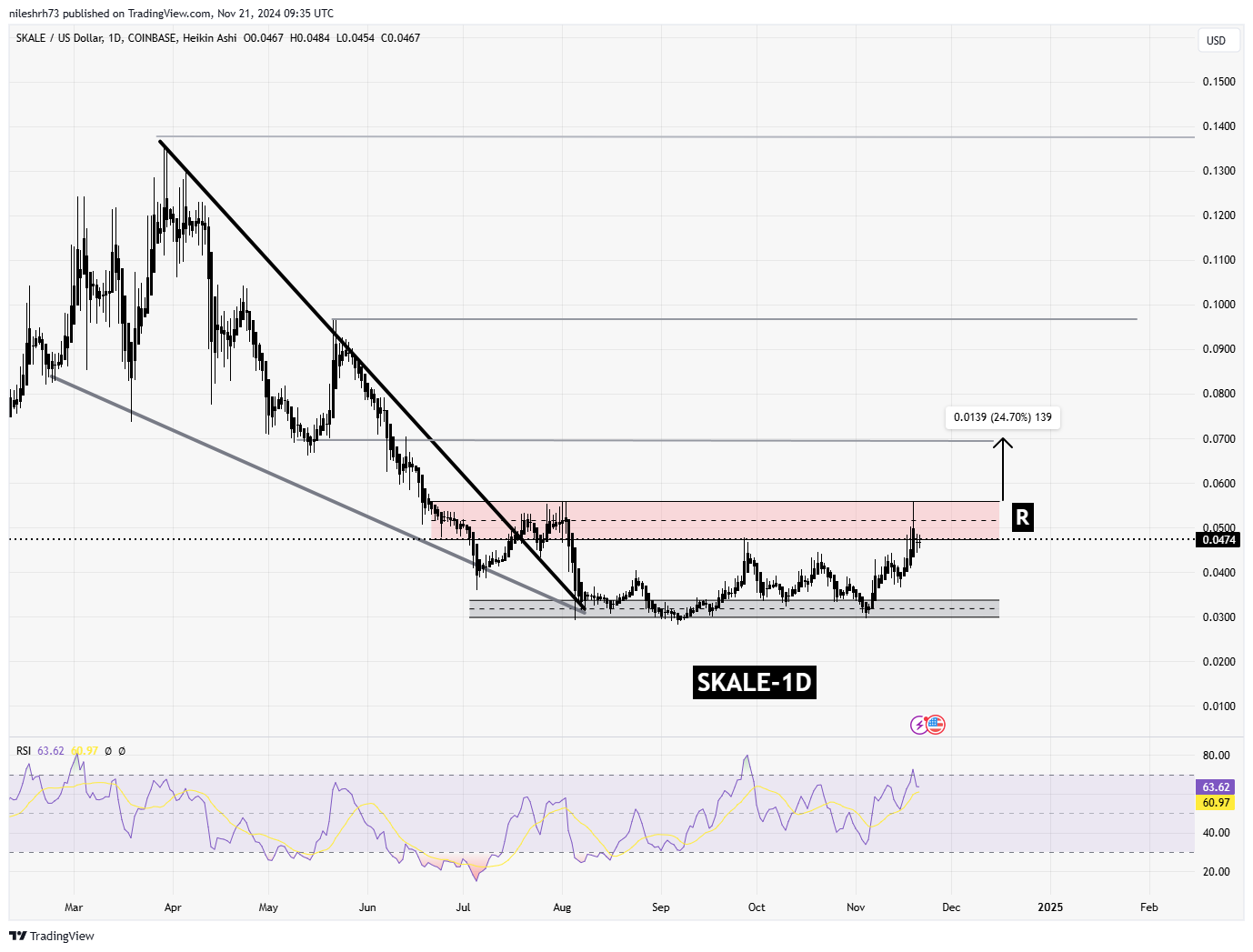Click the Heikin Ashi close value C0.0467
Viewport: 1253px width, 952px height.
coord(400,38)
